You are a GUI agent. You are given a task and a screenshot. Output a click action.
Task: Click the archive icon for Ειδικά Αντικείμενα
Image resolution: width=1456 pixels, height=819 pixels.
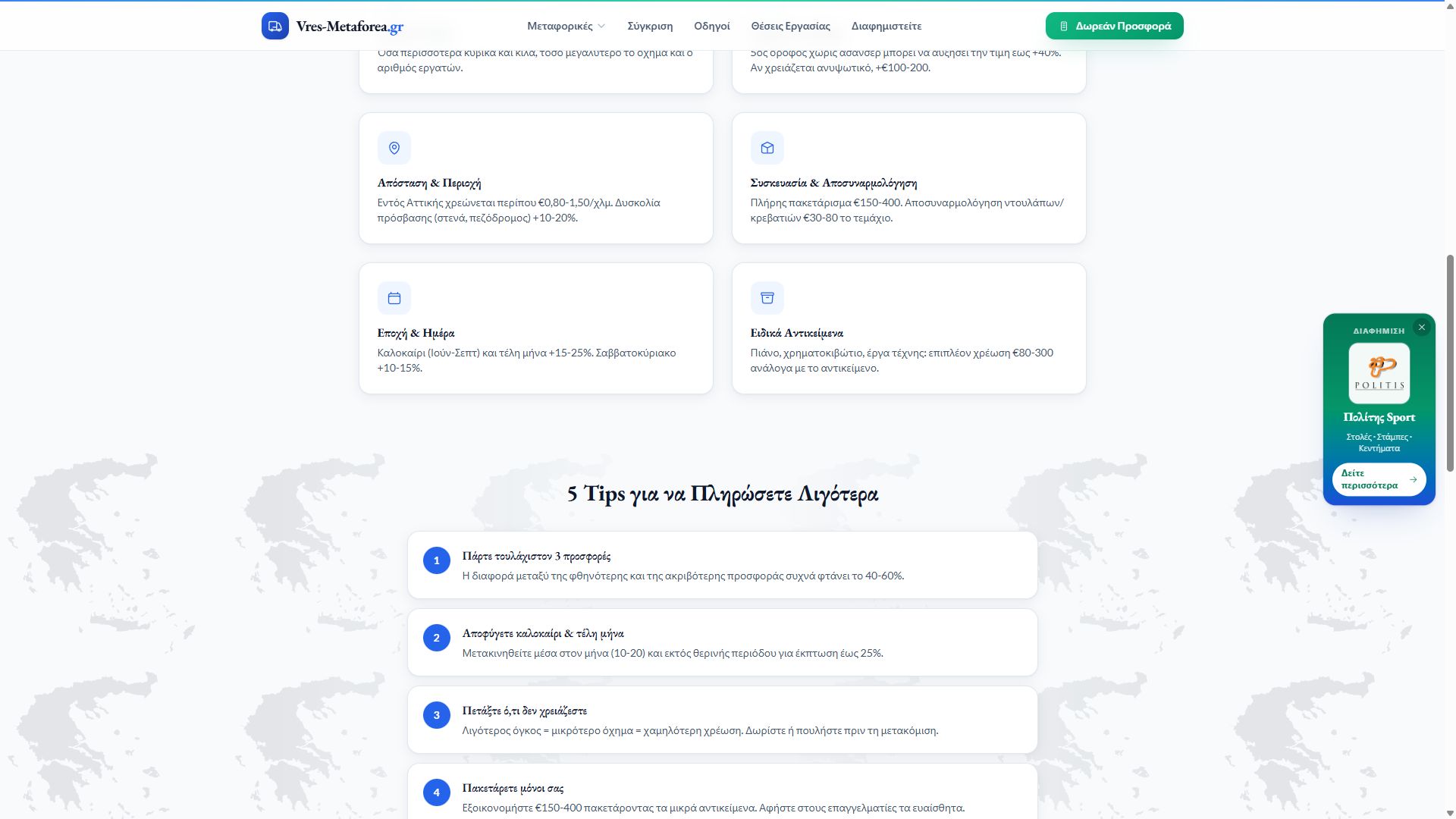(767, 298)
